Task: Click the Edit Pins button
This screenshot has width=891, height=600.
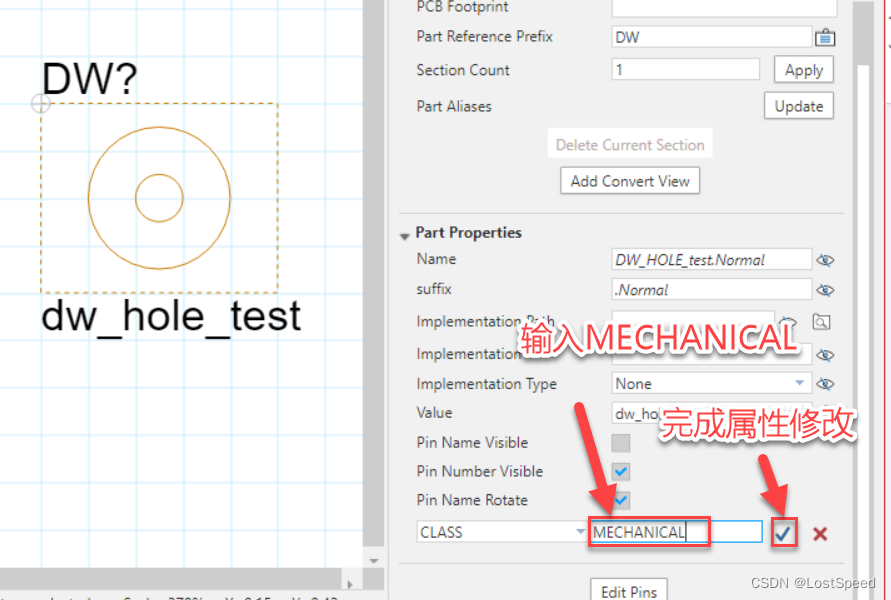Action: 628,591
